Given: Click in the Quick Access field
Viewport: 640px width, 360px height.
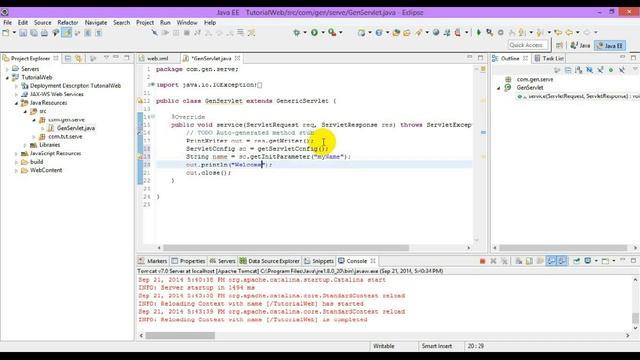Looking at the screenshot, I should 528,45.
